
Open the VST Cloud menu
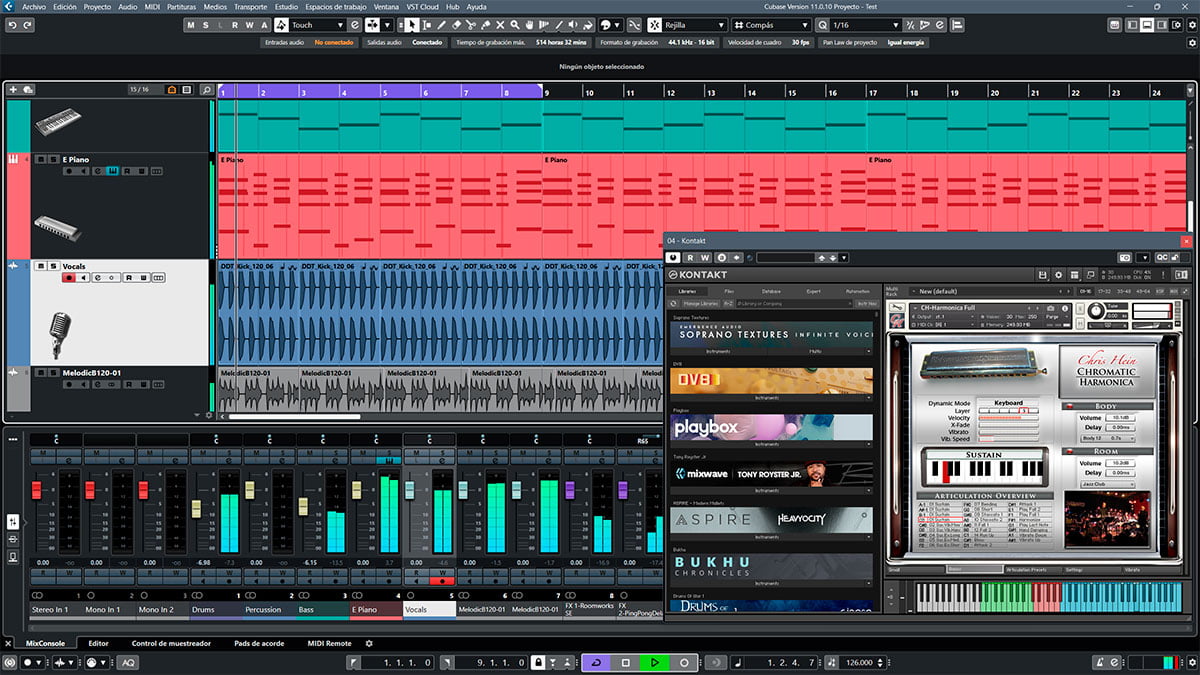[422, 6]
